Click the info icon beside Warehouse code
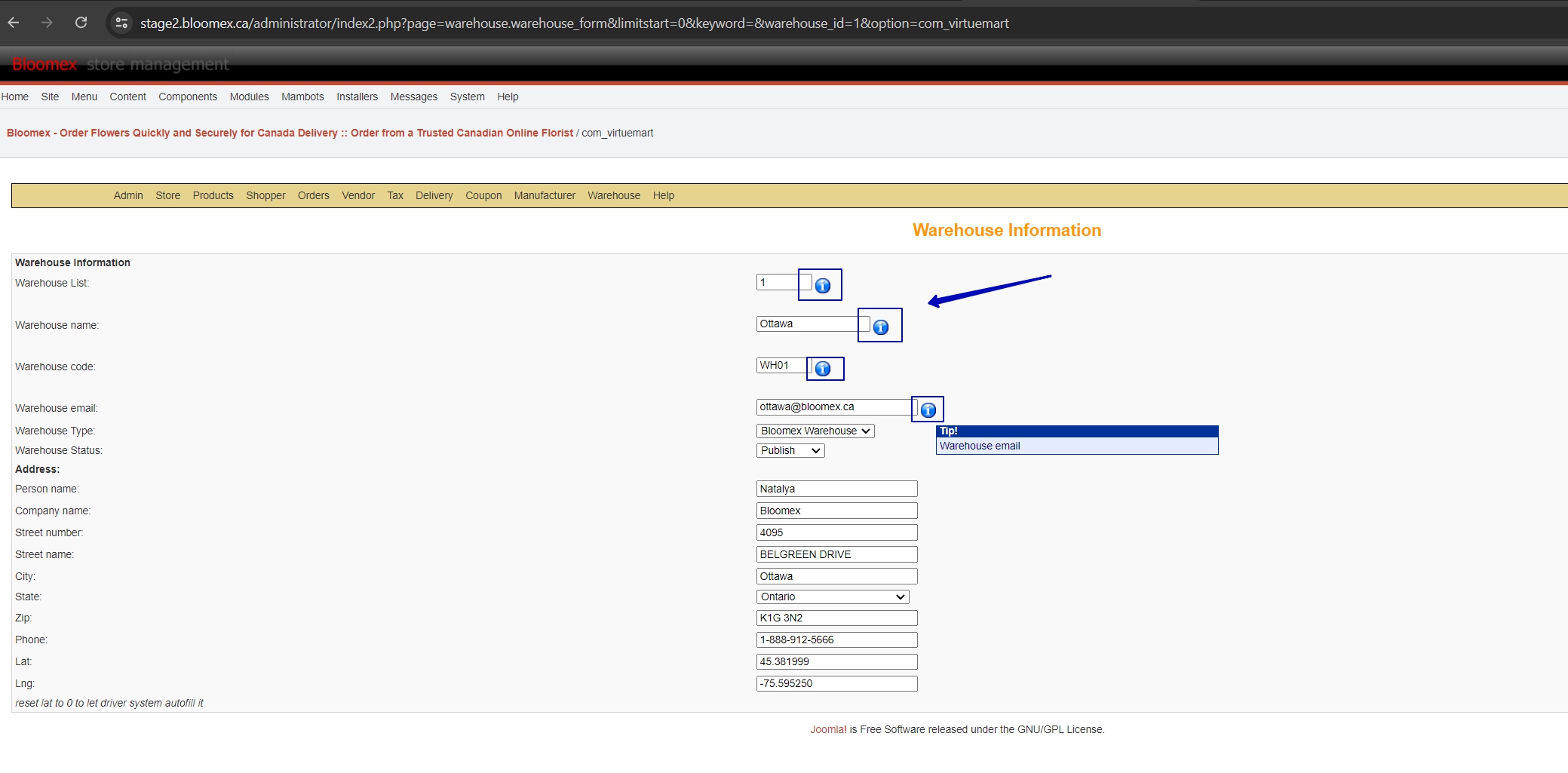The width and height of the screenshot is (1568, 773). 823,369
